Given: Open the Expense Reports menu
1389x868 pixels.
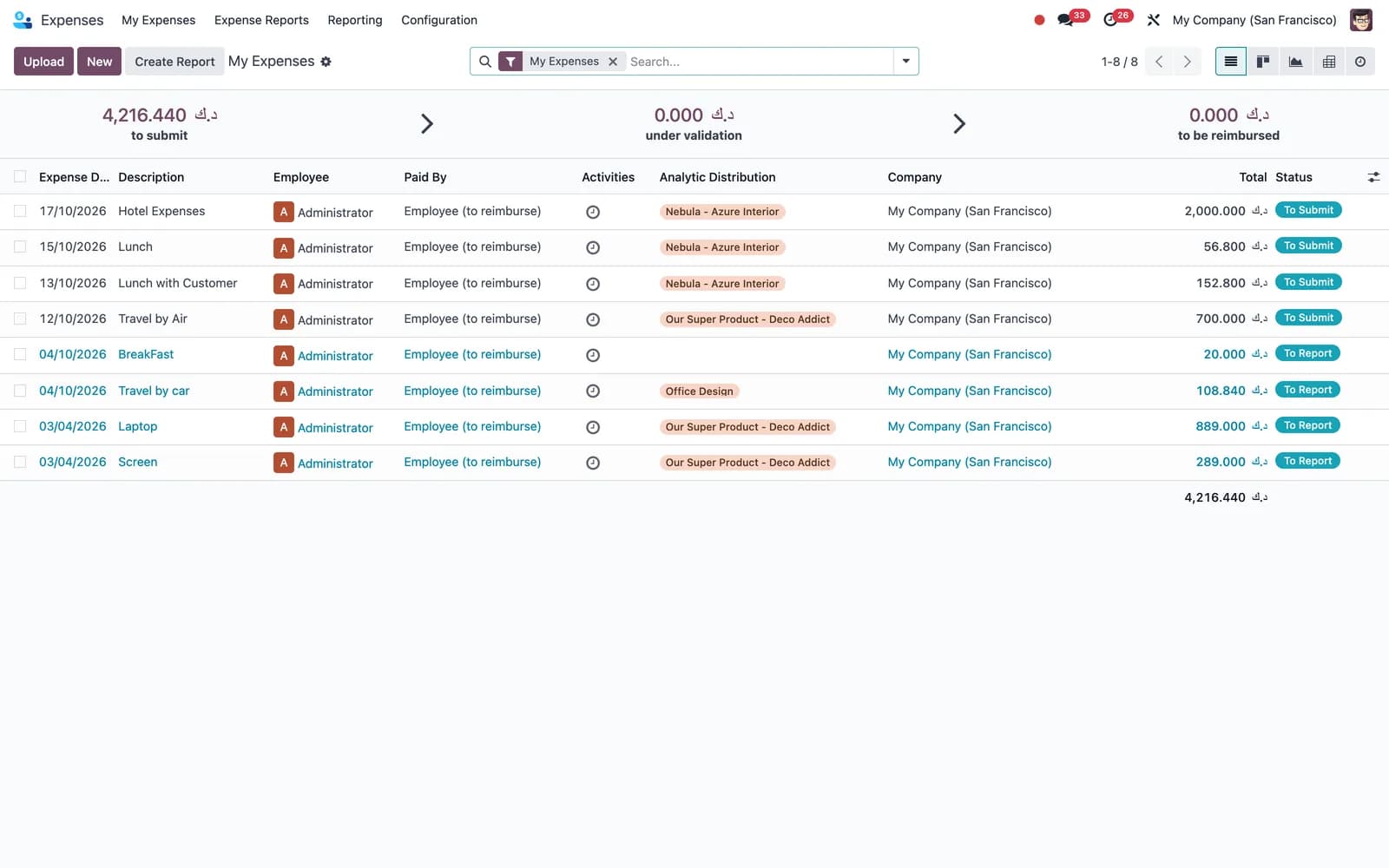Looking at the screenshot, I should tap(261, 20).
